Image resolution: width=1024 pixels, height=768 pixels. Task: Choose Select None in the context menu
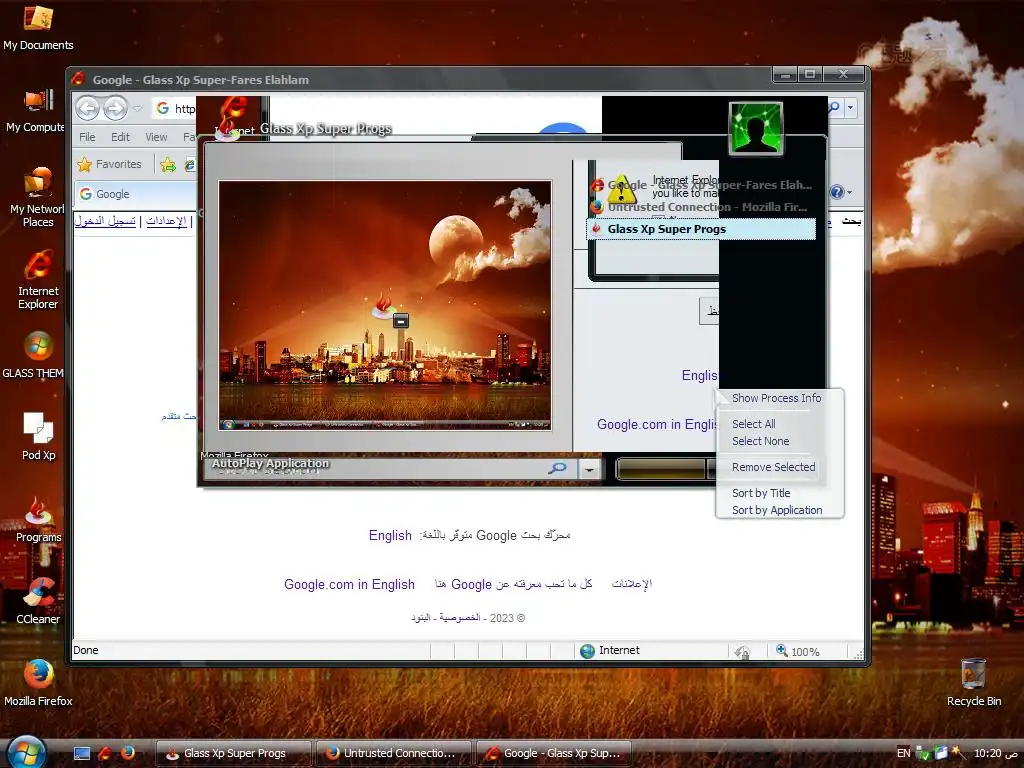tap(760, 441)
